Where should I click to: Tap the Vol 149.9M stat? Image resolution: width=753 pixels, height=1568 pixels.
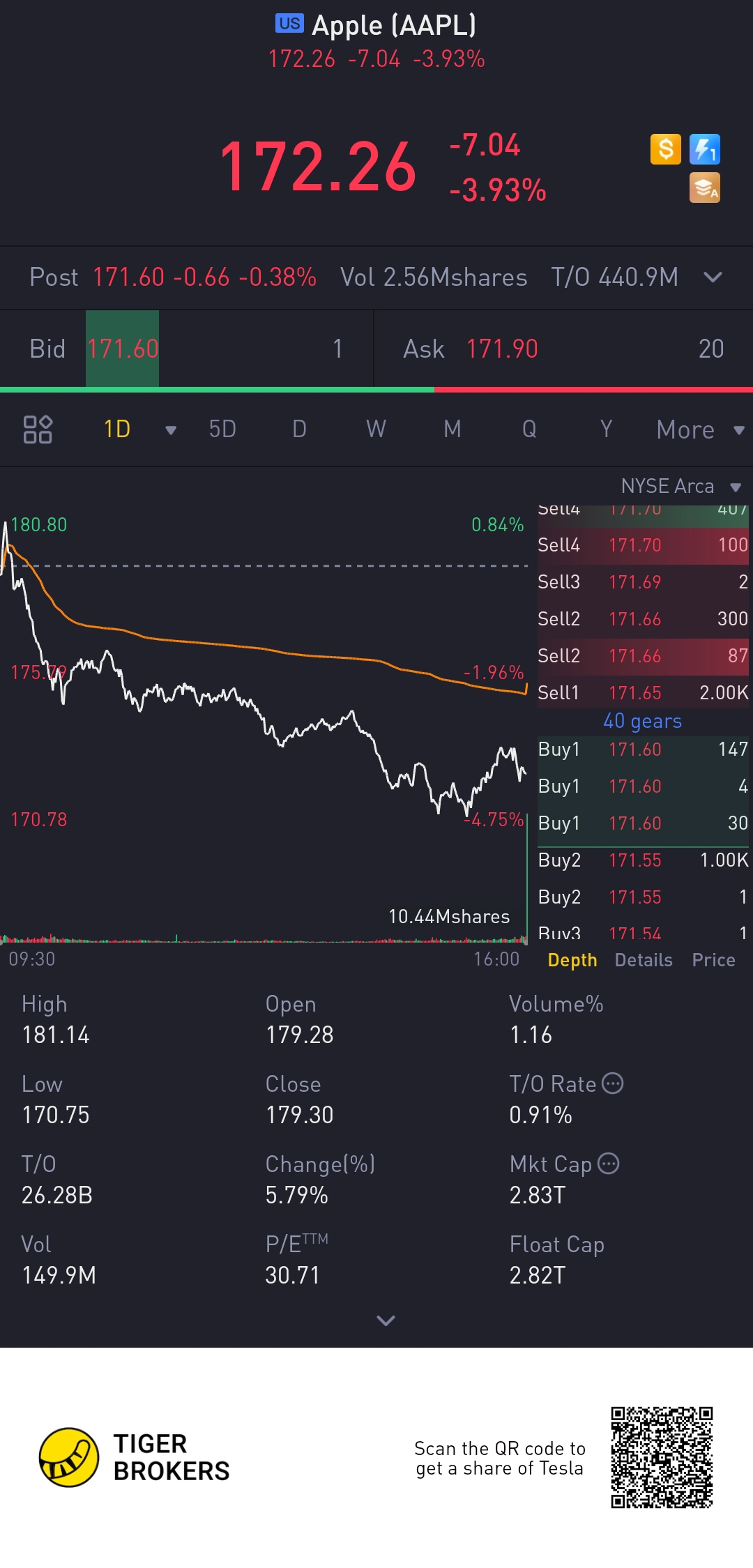(x=59, y=1260)
